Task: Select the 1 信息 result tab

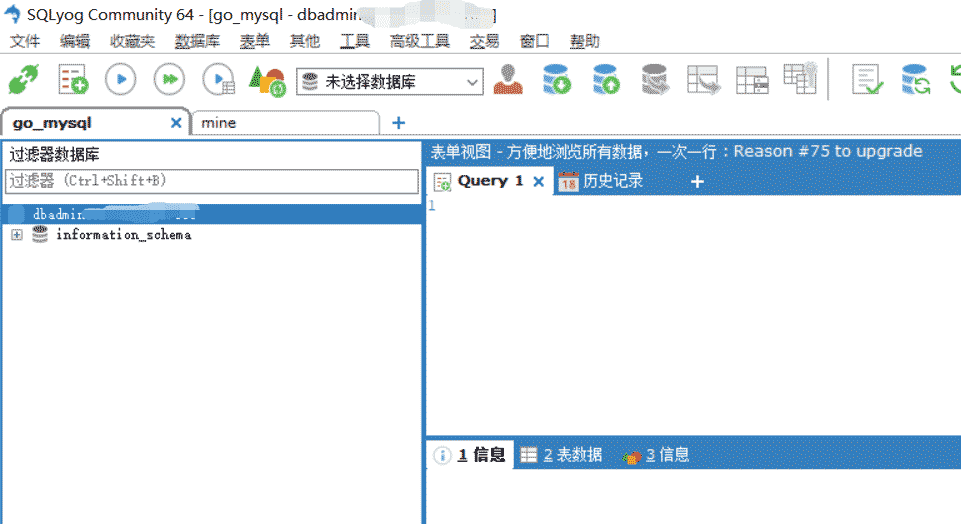Action: click(x=470, y=455)
